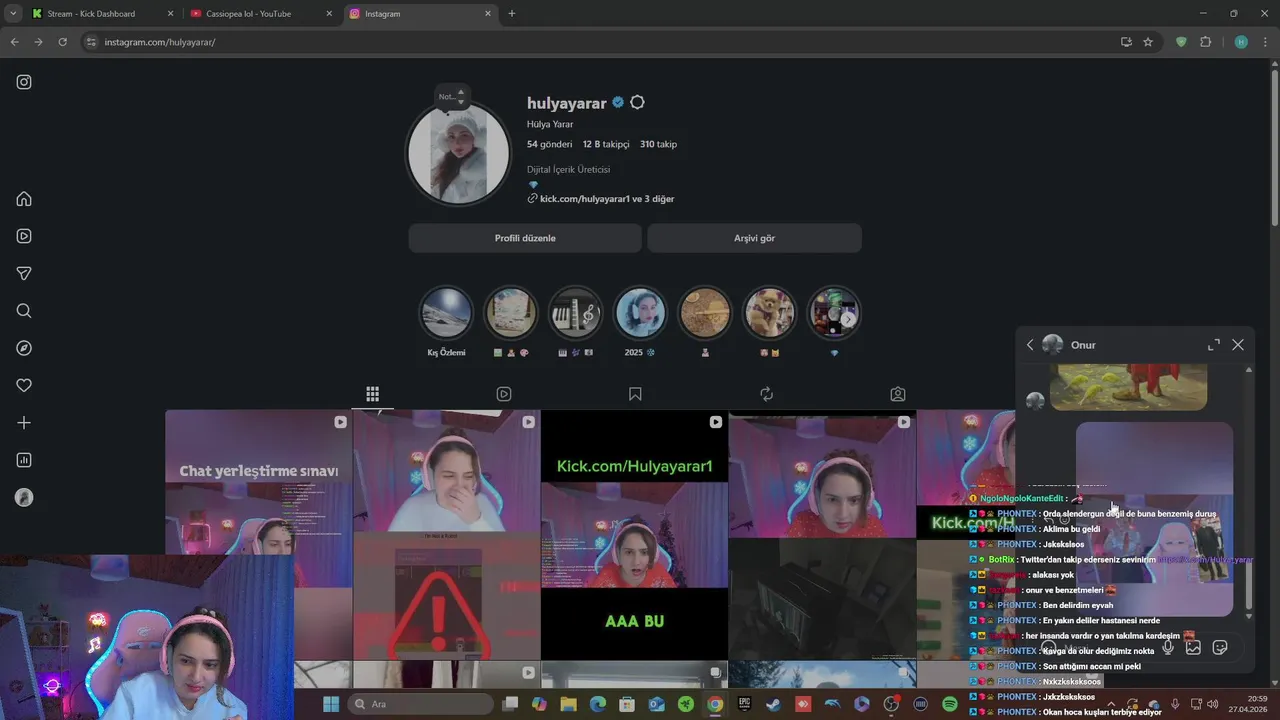This screenshot has height=720, width=1280.
Task: Select the posts grid tab on profile
Action: click(x=372, y=394)
